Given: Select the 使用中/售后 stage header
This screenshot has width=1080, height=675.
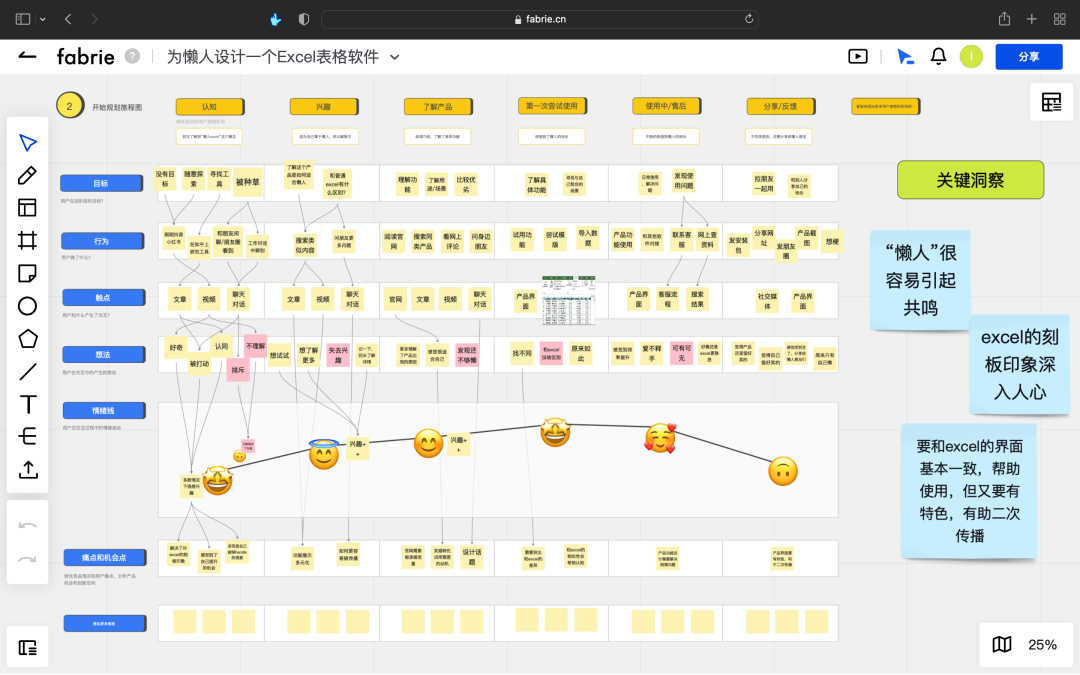Looking at the screenshot, I should click(x=666, y=106).
